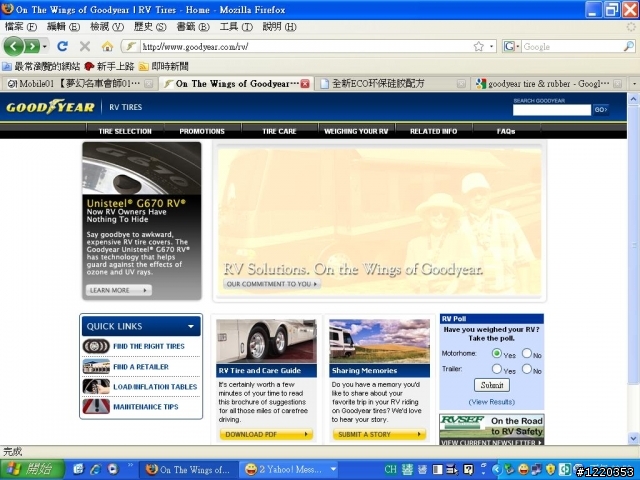
Task: Click the help question mark language bar icon
Action: [468, 469]
